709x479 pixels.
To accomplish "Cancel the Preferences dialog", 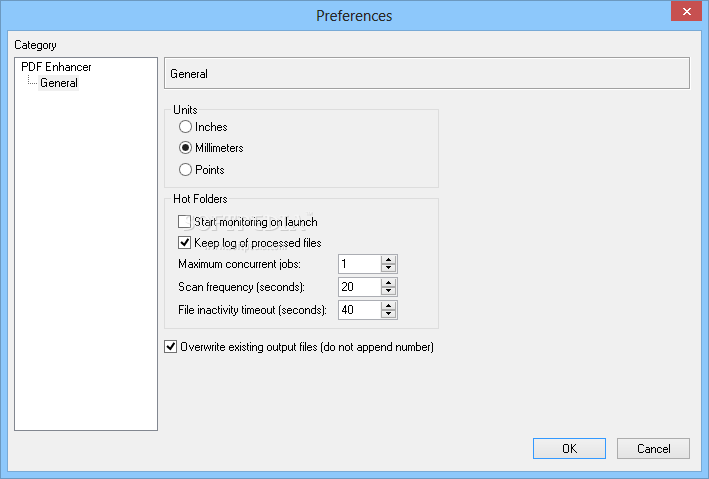I will pos(653,448).
